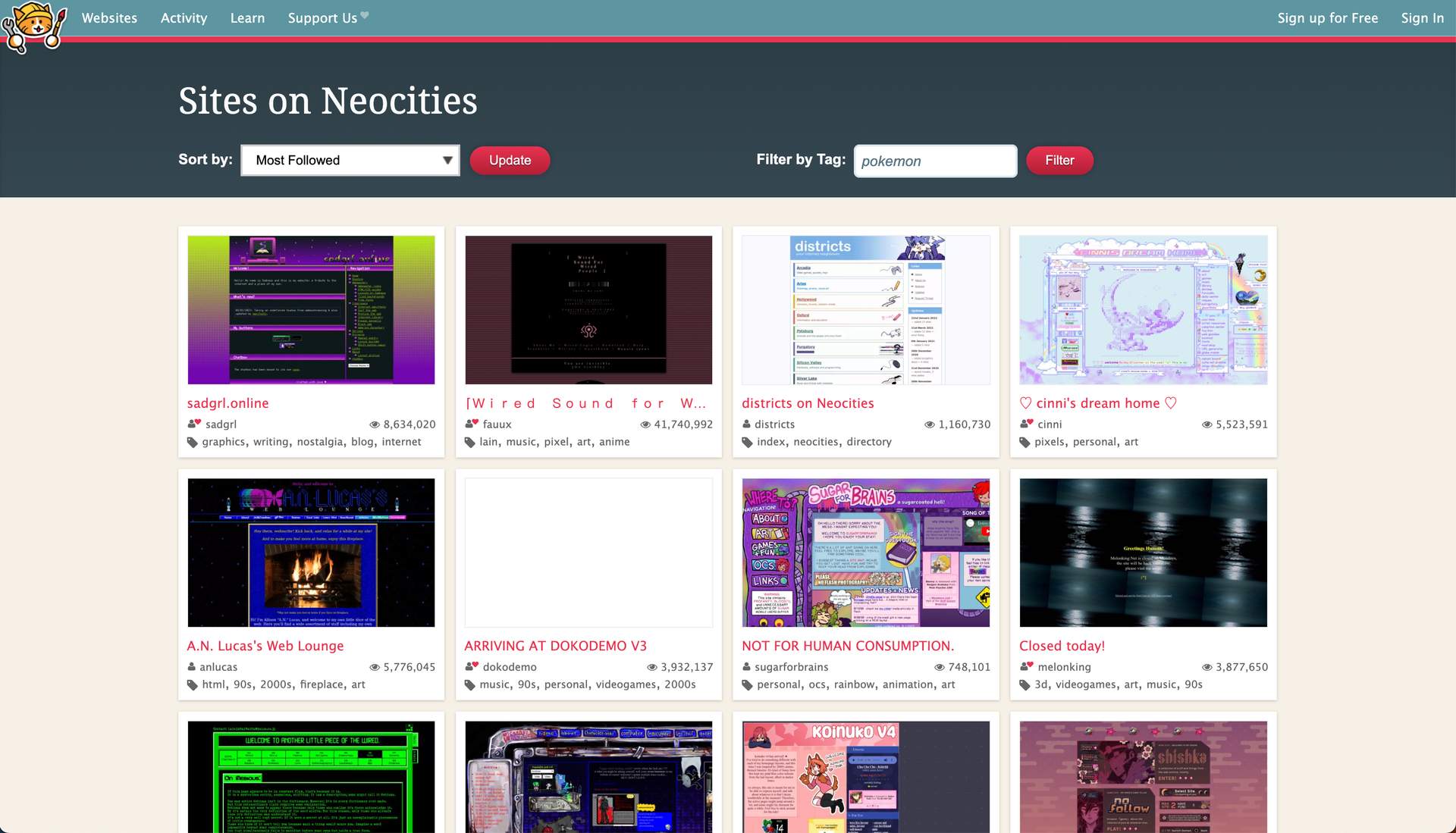
Task: Click the tag icon on anlucas card
Action: tap(193, 685)
